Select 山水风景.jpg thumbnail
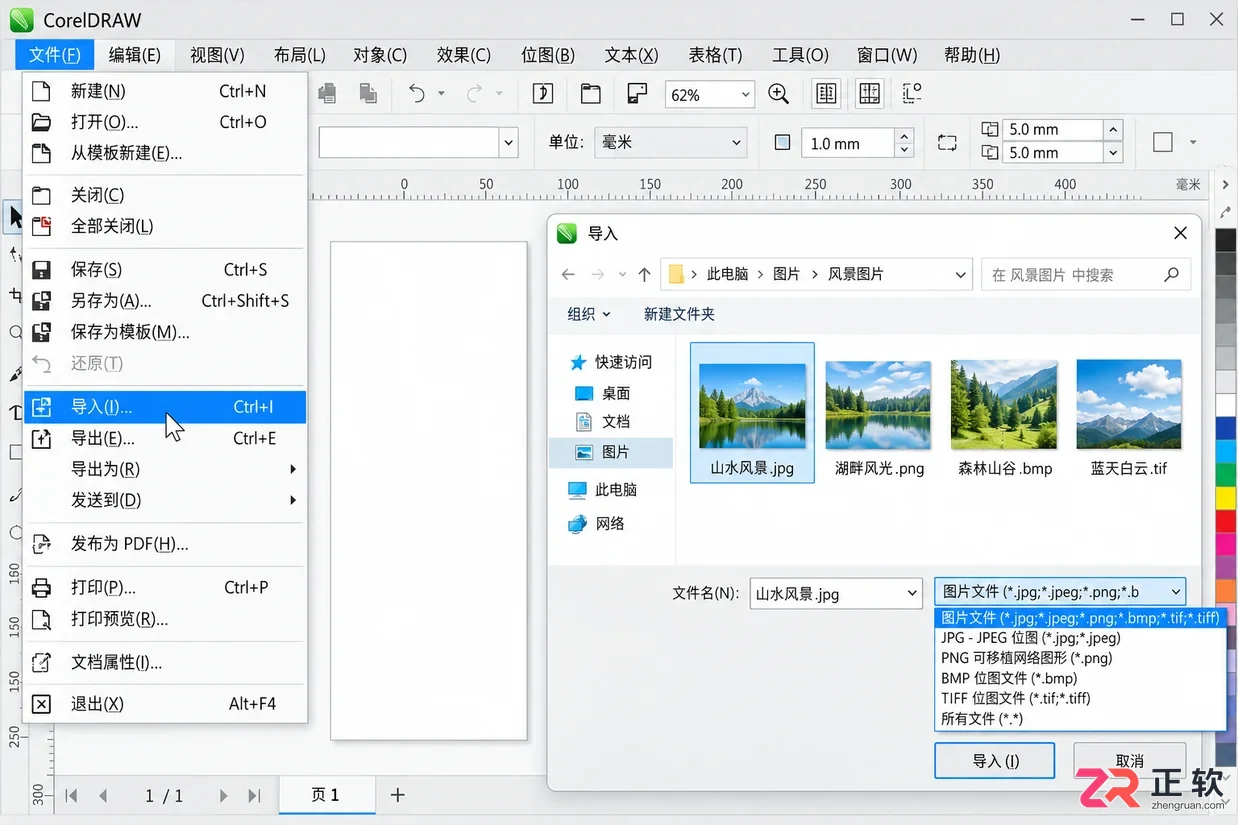 point(752,413)
